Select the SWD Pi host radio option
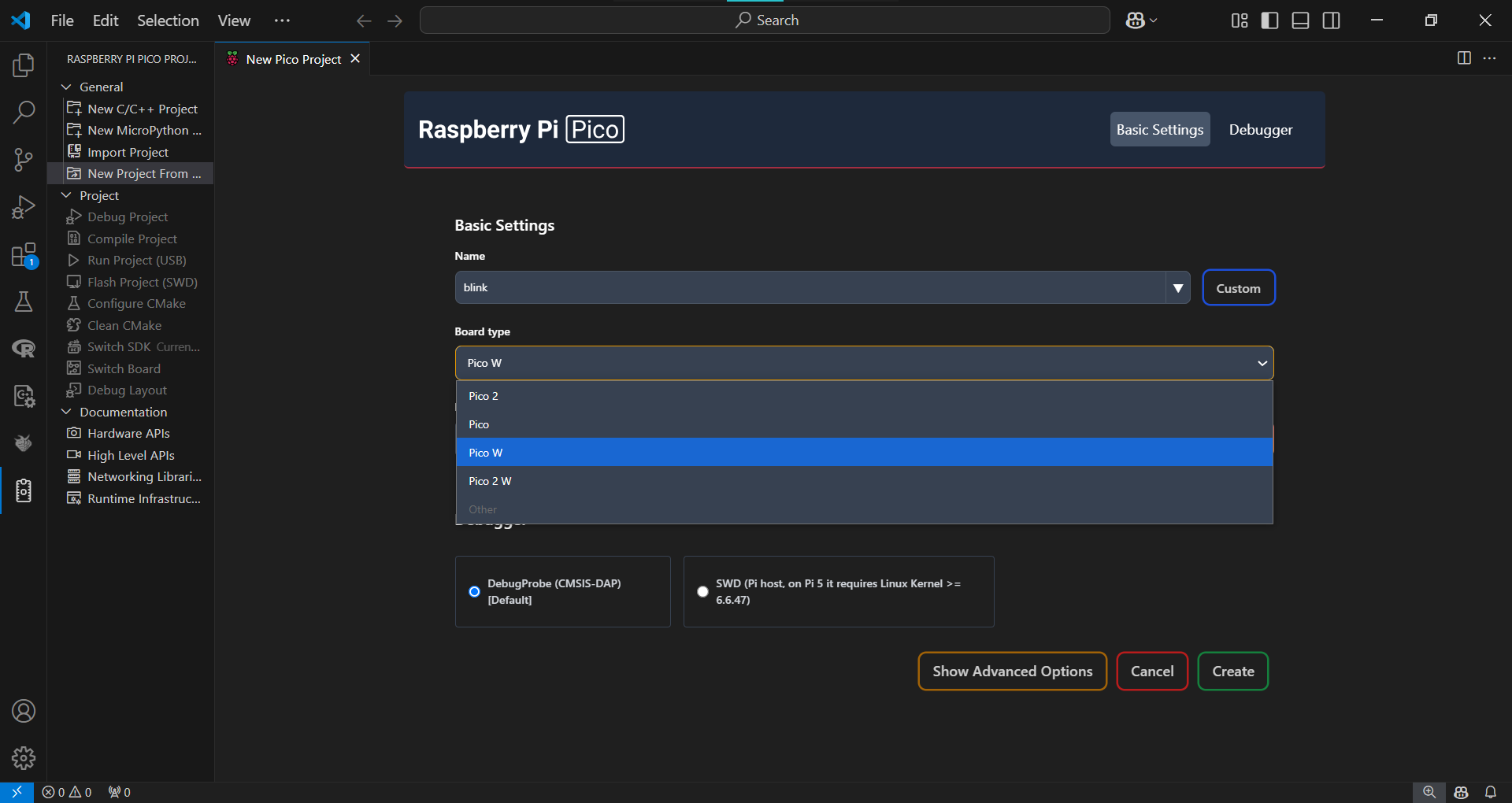Screen dimensions: 1512x803 [x=702, y=592]
